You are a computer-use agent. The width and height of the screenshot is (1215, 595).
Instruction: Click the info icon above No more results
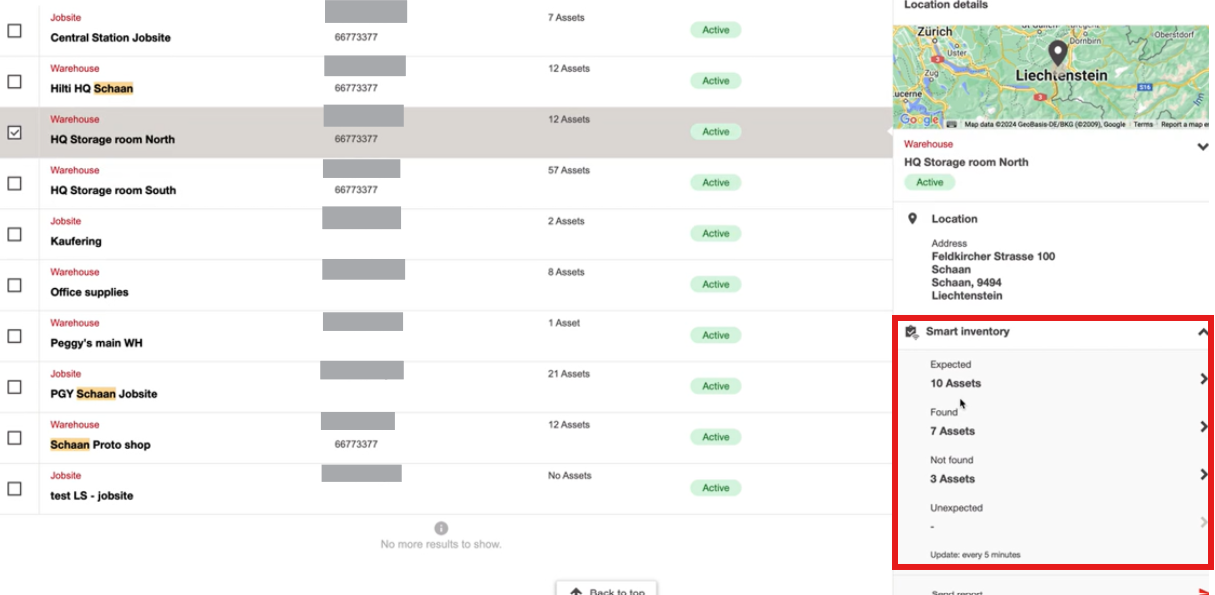441,528
